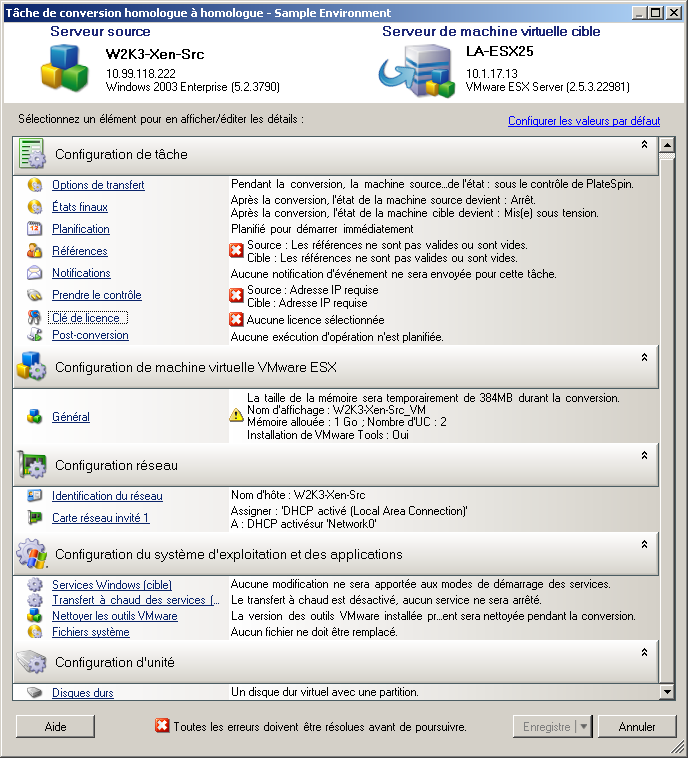The width and height of the screenshot is (688, 758).
Task: Open the Prendre le contrôle link
Action: (97, 295)
